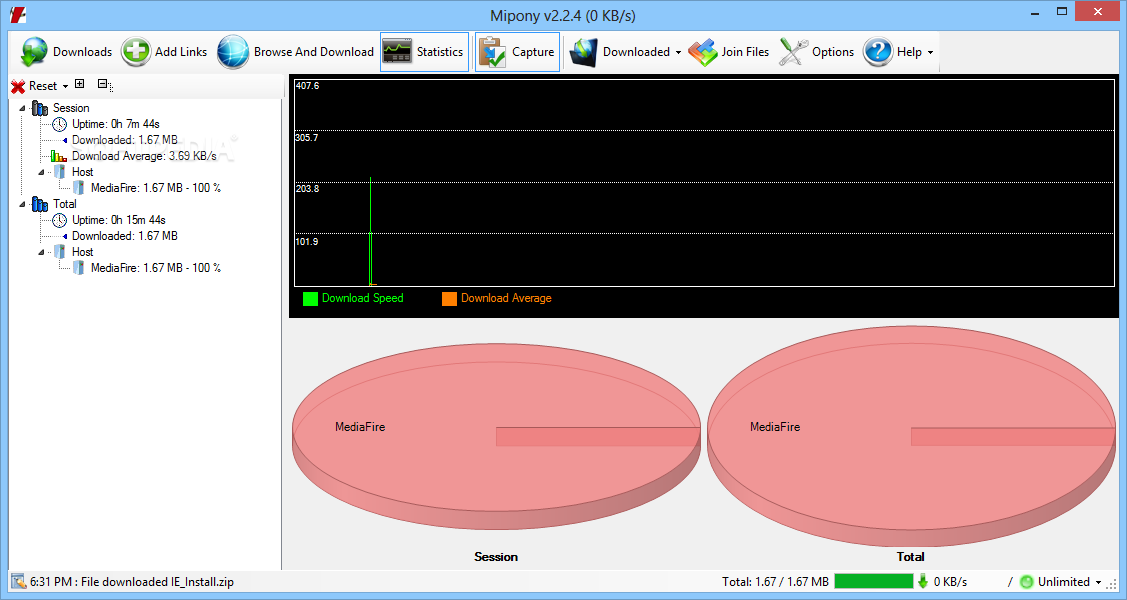Click the '0 KB/s' status bar speed
1127x600 pixels.
coord(950,582)
